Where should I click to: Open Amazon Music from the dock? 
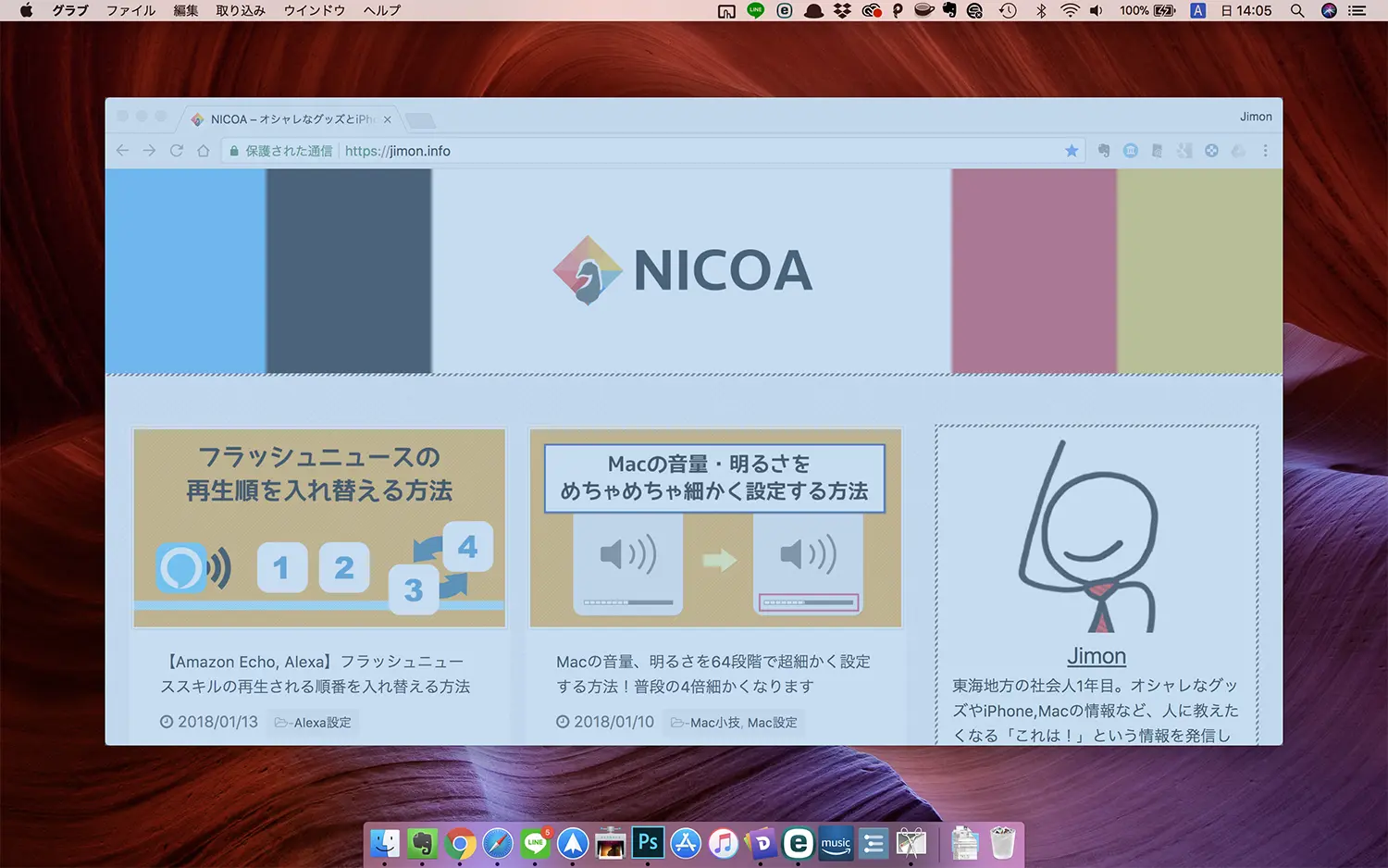[836, 843]
